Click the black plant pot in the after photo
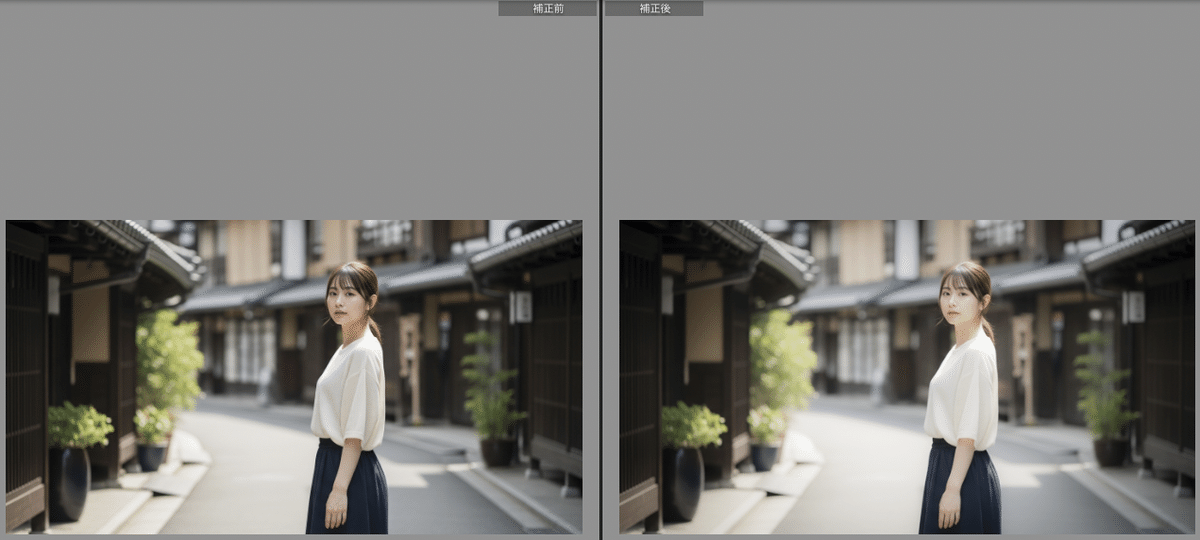The height and width of the screenshot is (540, 1200). click(x=682, y=483)
